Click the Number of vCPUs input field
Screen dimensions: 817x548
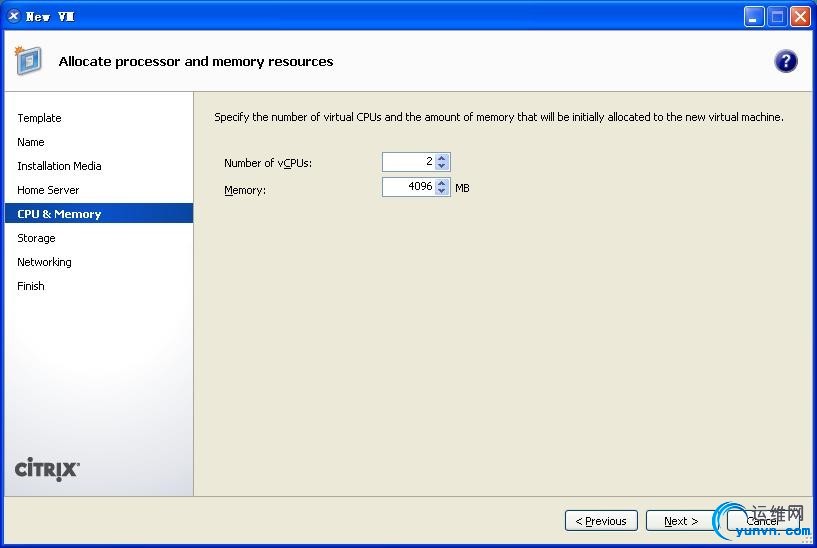[410, 162]
